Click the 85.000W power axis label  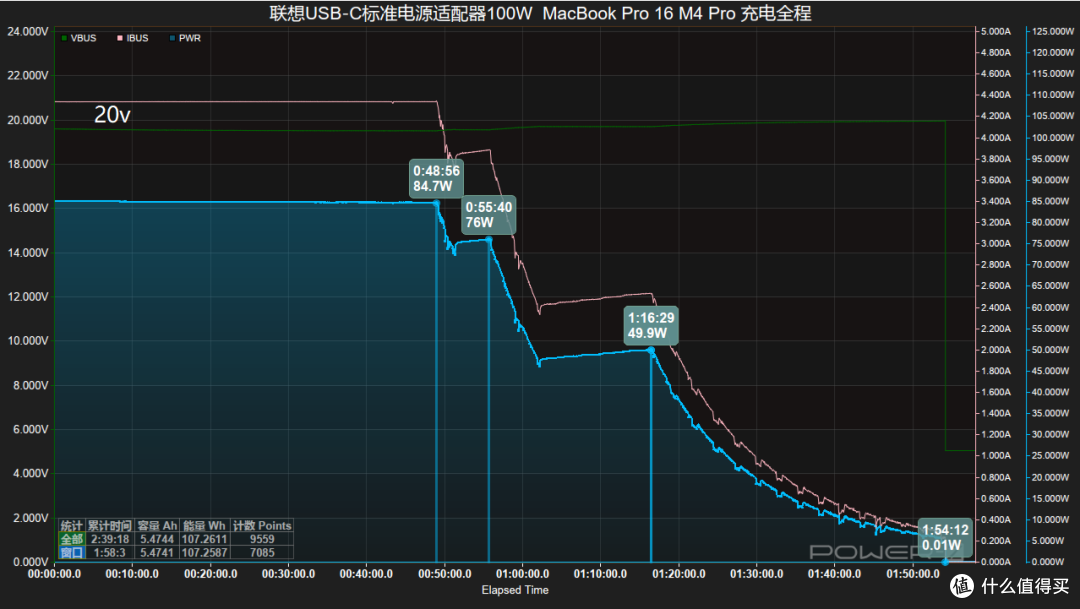(x=1052, y=201)
